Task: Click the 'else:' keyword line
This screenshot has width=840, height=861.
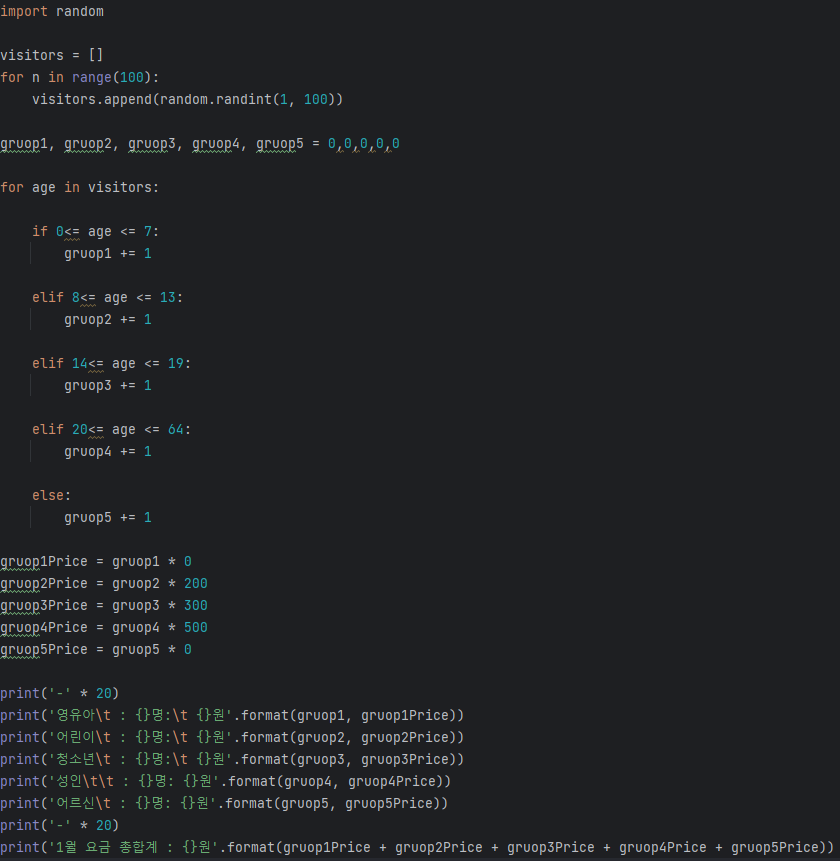Action: [x=52, y=495]
